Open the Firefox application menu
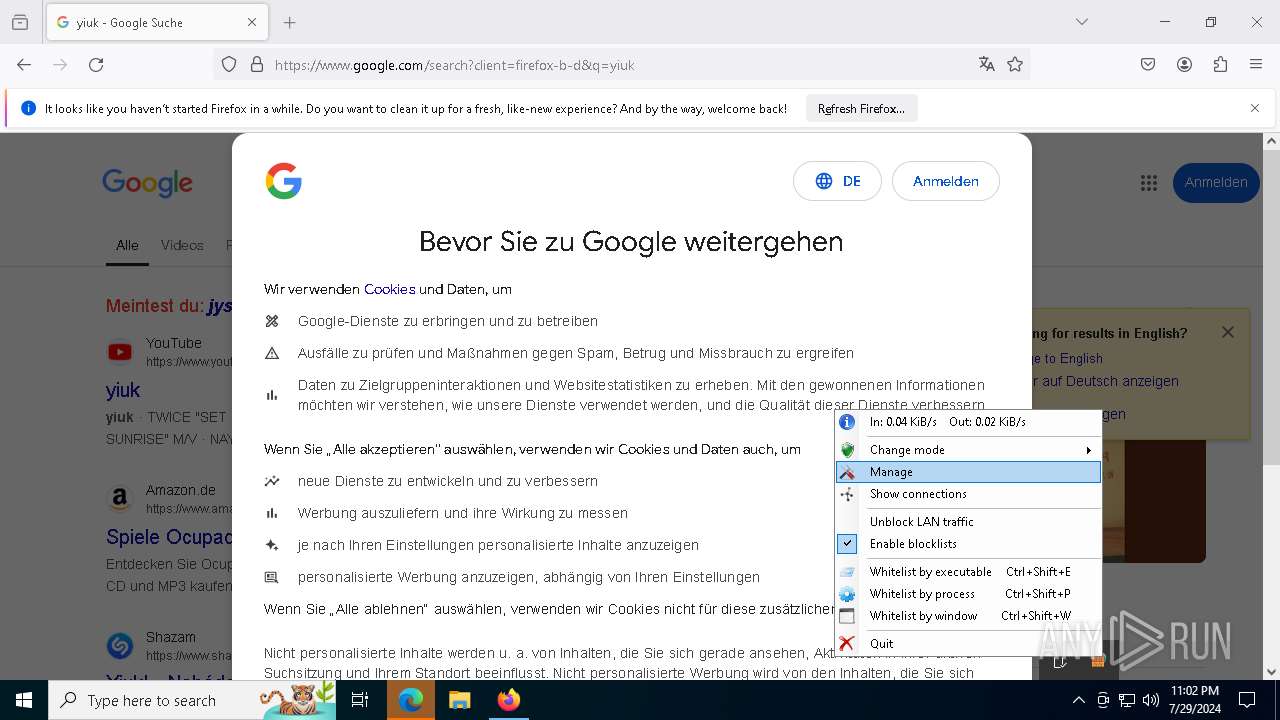 [x=1256, y=64]
